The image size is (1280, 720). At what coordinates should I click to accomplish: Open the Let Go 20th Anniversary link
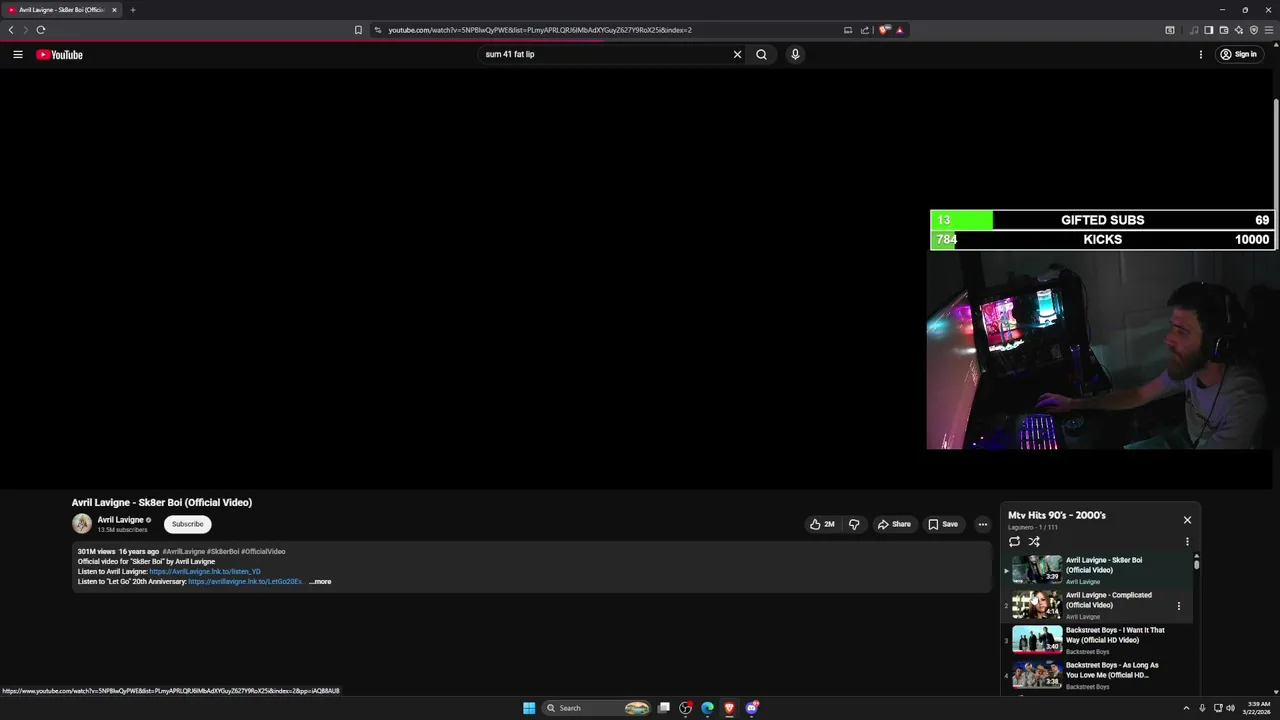pyautogui.click(x=245, y=581)
